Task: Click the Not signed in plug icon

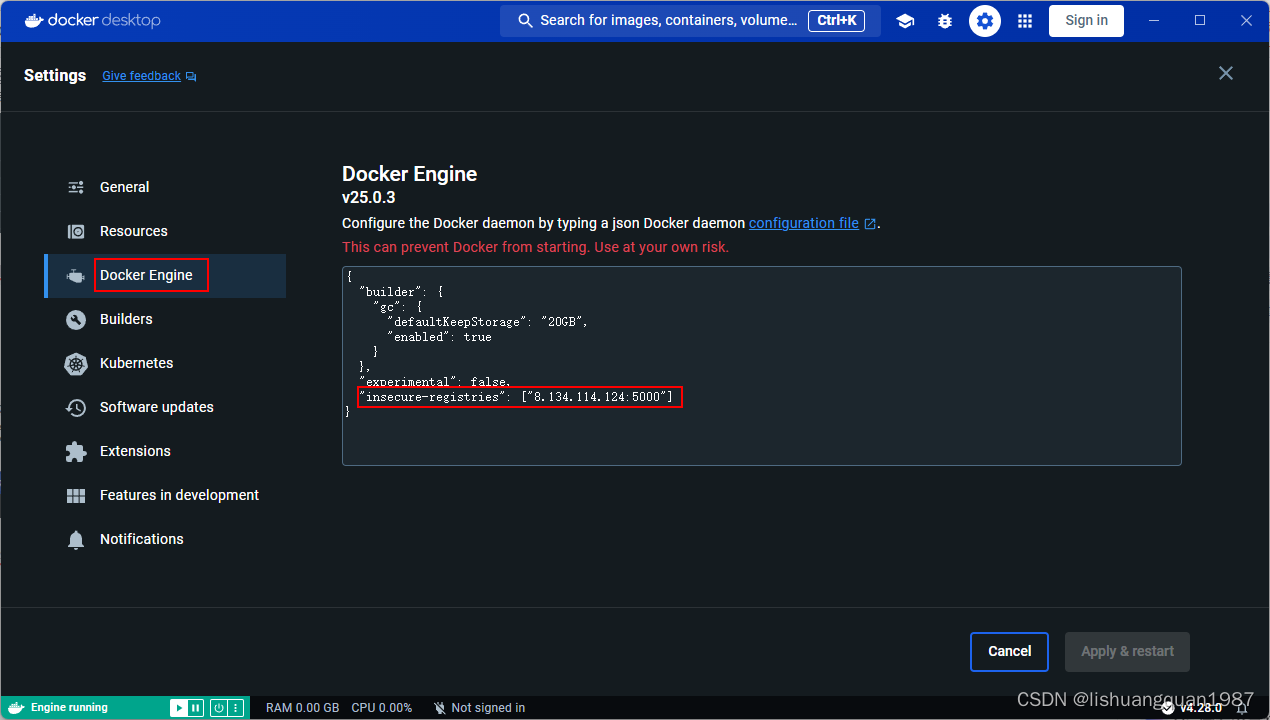Action: 439,708
